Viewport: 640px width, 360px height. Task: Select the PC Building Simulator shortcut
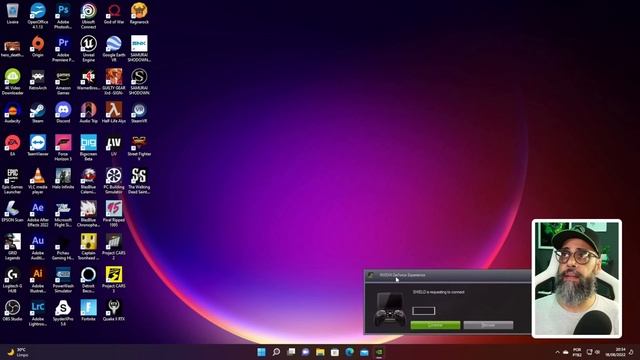114,181
